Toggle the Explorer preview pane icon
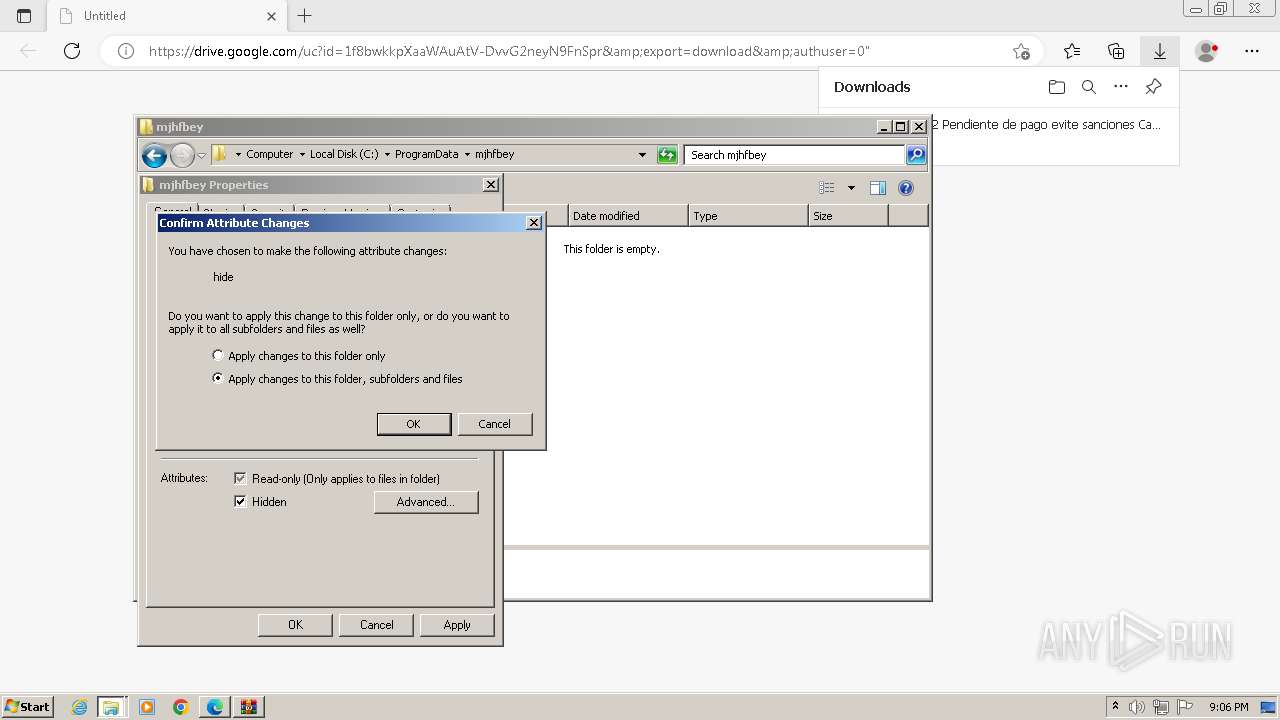The height and width of the screenshot is (720, 1280). pyautogui.click(x=878, y=188)
